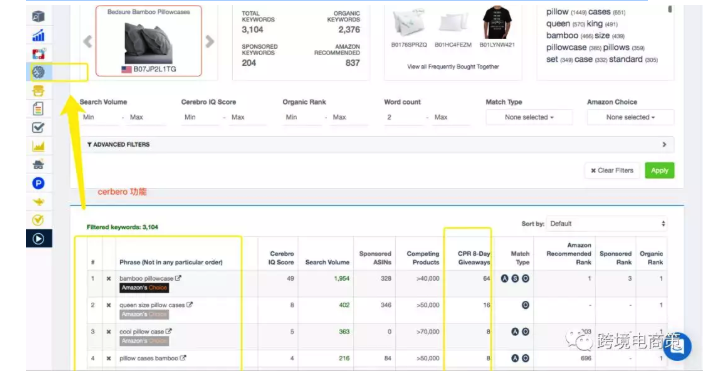715x378 pixels.
Task: Open the spy hat icon in the sidebar
Action: [38, 165]
